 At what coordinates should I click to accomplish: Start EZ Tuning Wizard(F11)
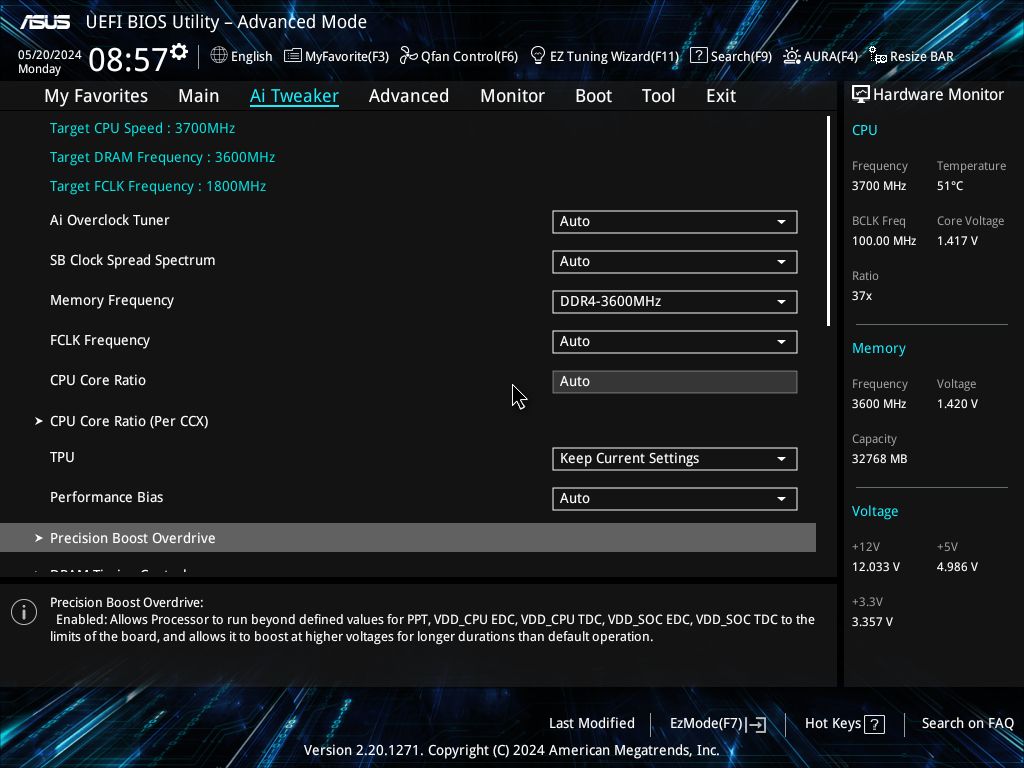(x=605, y=56)
